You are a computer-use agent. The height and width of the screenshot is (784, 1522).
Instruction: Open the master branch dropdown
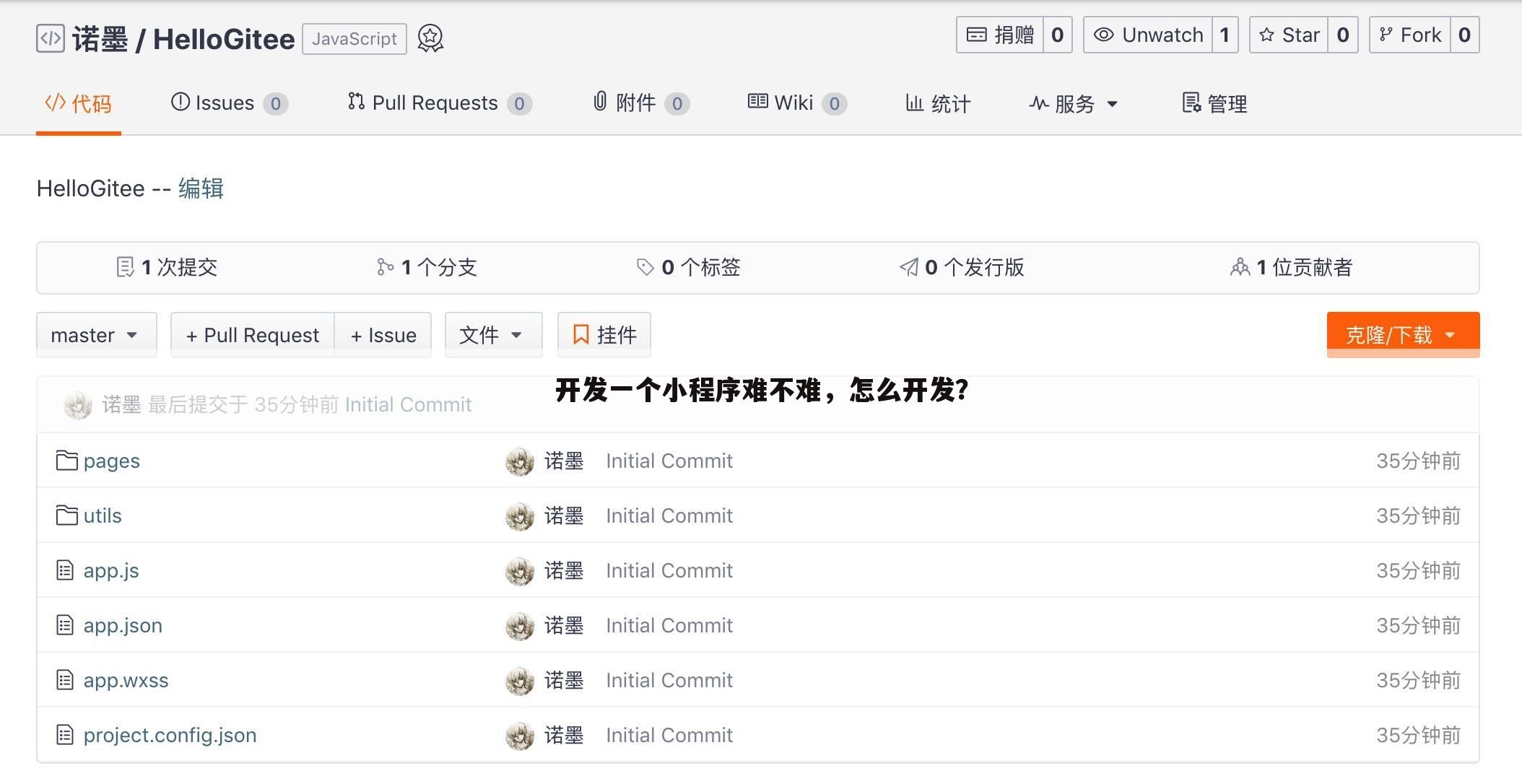pyautogui.click(x=97, y=334)
